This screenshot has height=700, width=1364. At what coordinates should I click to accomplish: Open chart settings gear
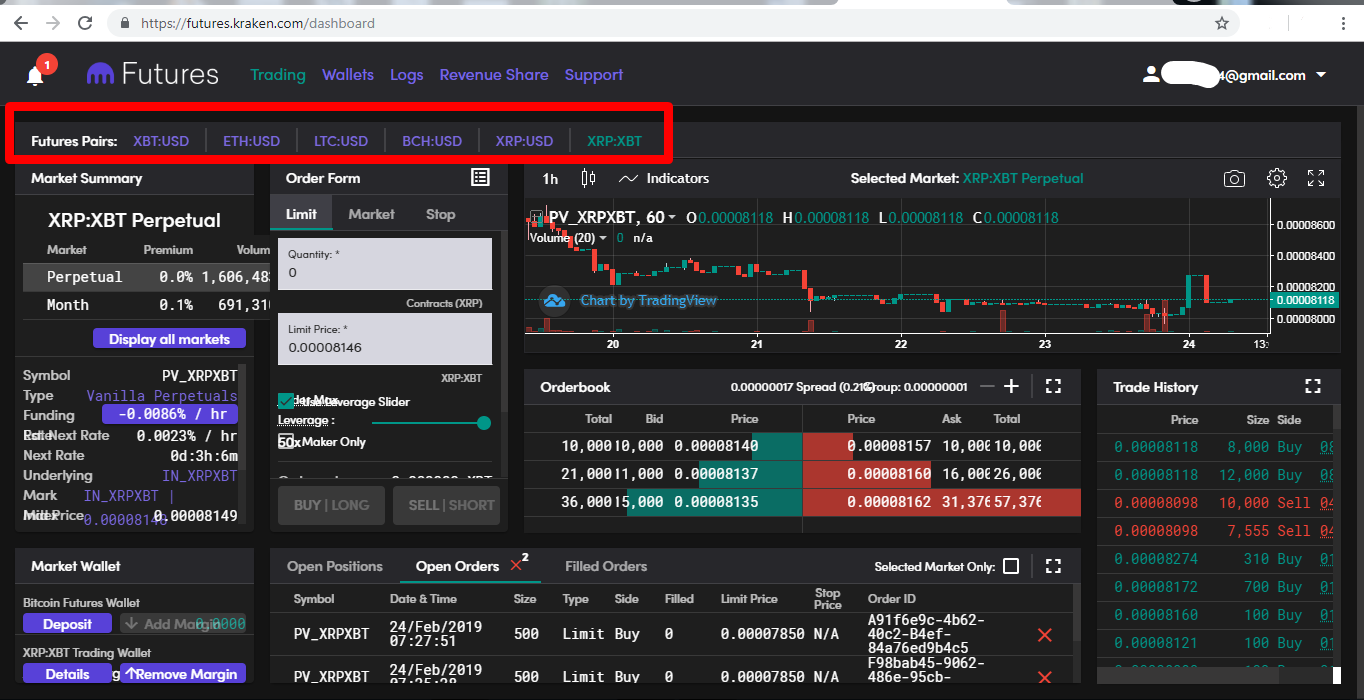pos(1276,178)
